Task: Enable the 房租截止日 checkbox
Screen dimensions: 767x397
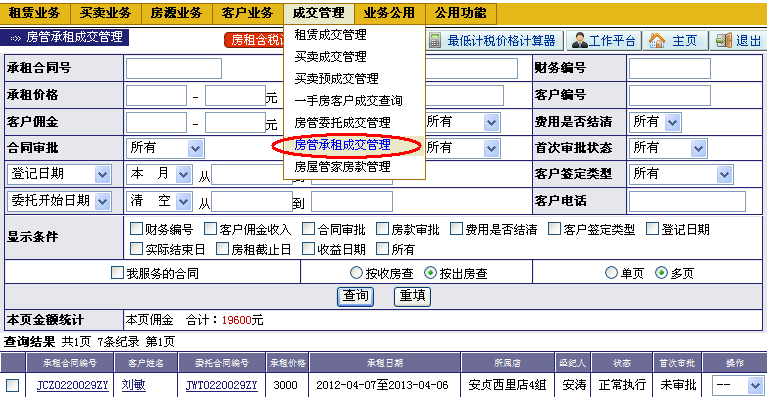Action: click(223, 249)
